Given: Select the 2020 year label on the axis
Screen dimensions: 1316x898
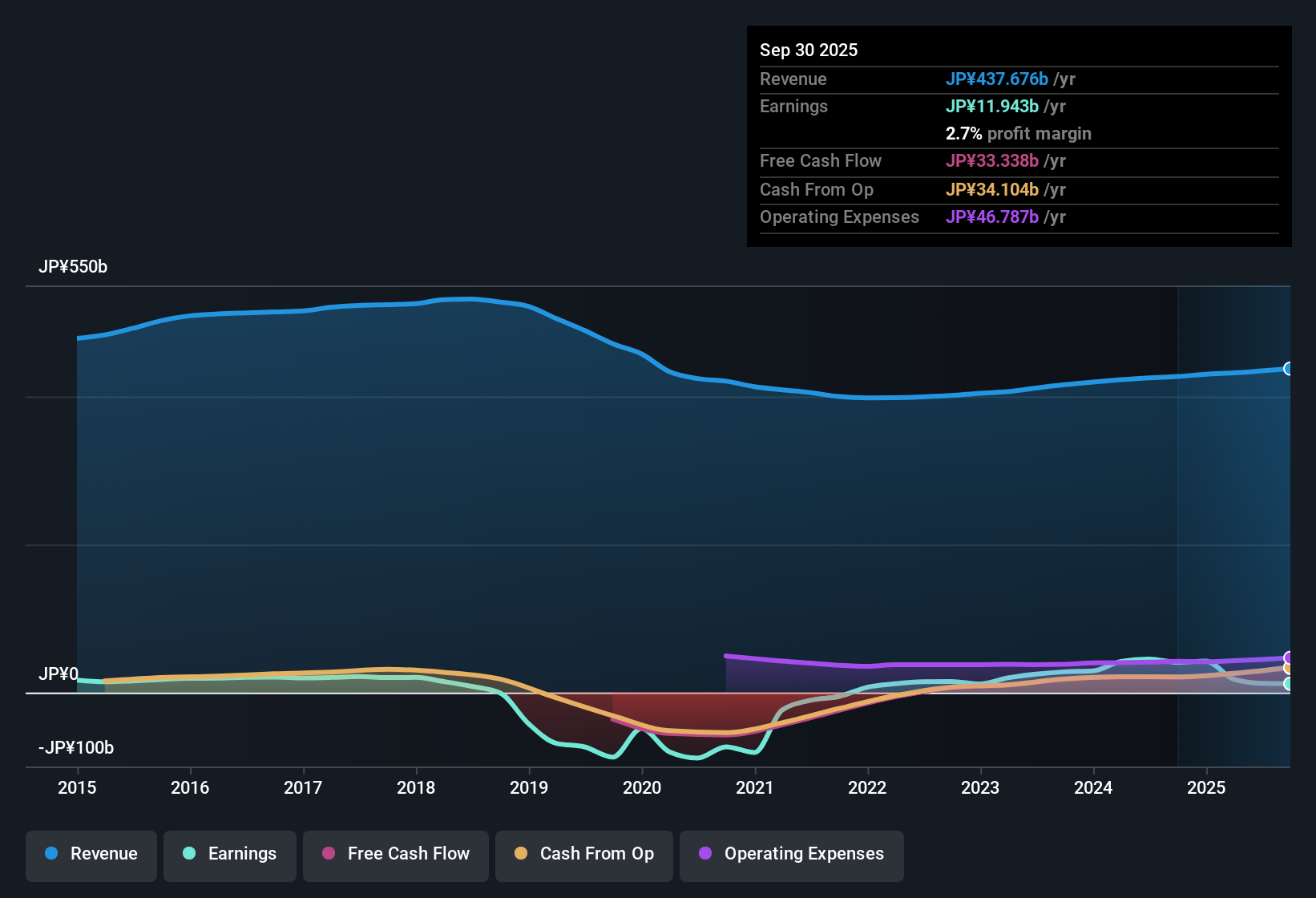Looking at the screenshot, I should (x=642, y=788).
